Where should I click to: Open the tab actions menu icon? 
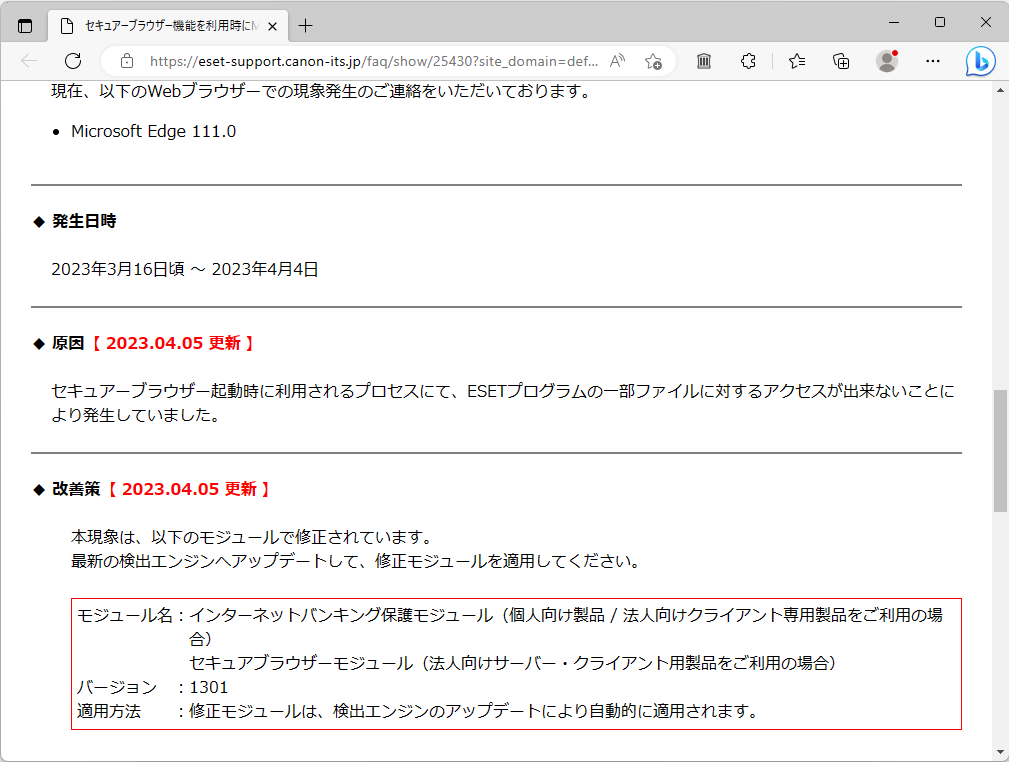(25, 26)
